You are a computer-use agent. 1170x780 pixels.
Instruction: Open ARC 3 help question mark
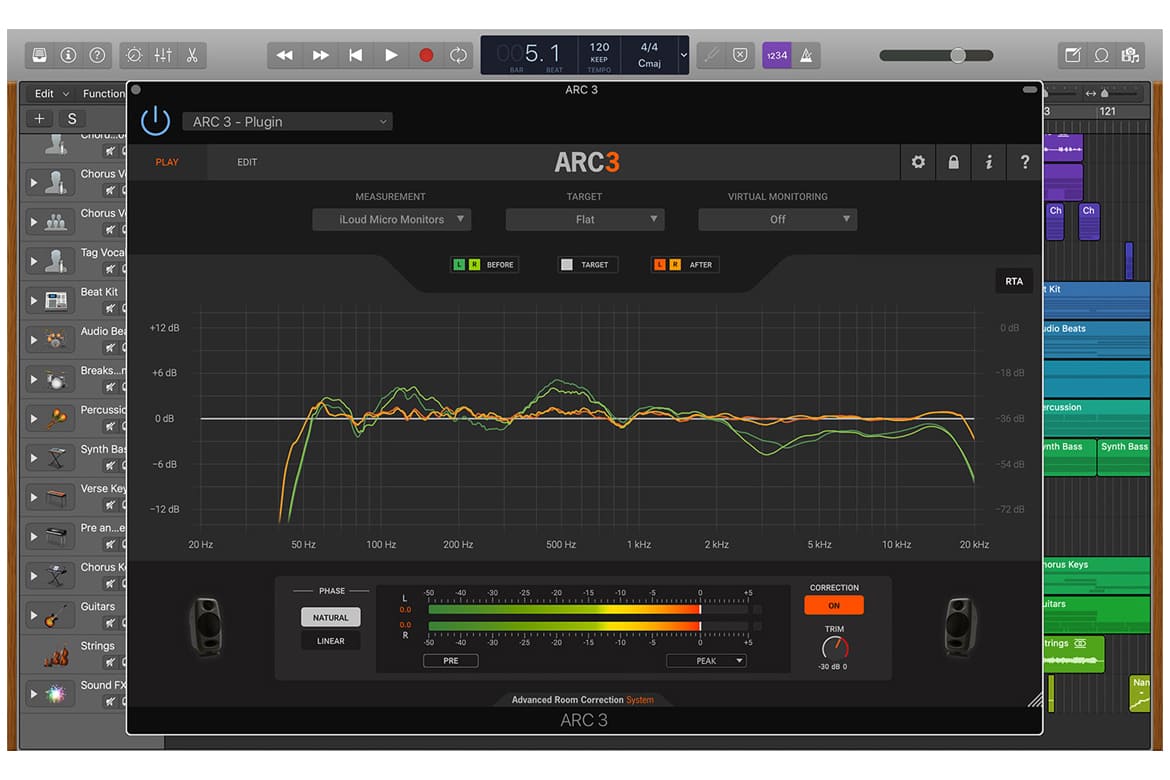pyautogui.click(x=1024, y=162)
